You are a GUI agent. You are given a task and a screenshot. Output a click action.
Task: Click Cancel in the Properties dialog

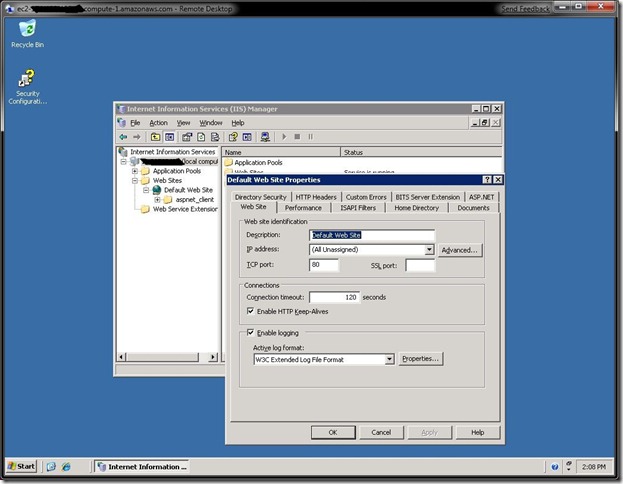click(x=381, y=432)
